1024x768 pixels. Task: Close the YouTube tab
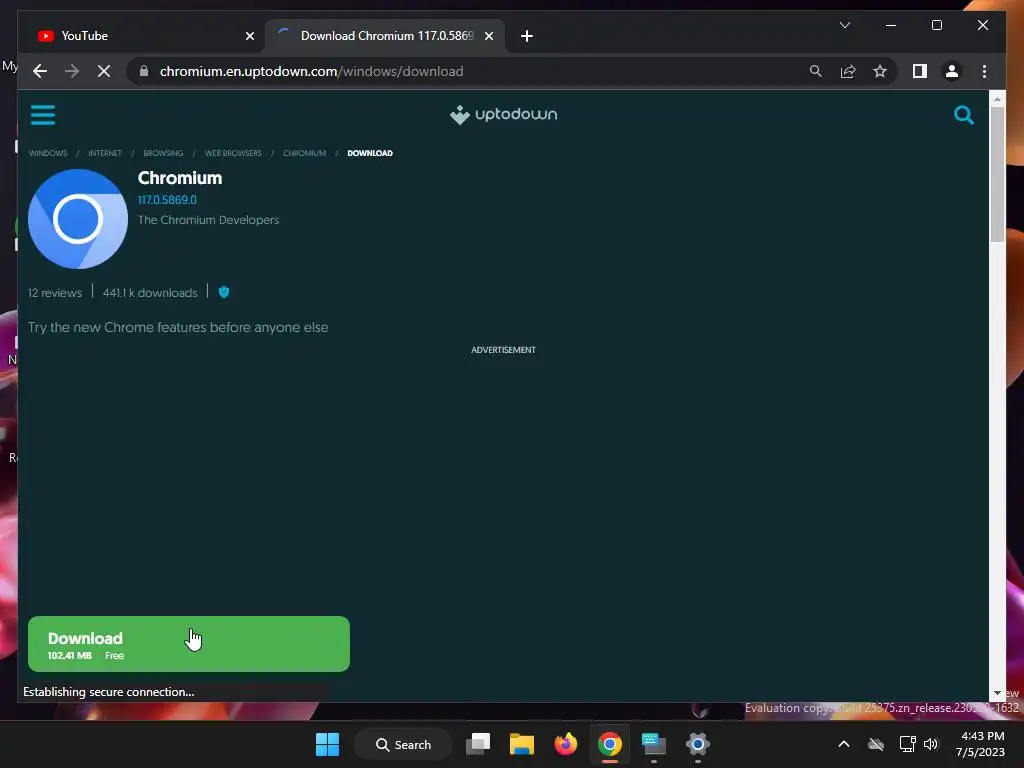pos(249,36)
